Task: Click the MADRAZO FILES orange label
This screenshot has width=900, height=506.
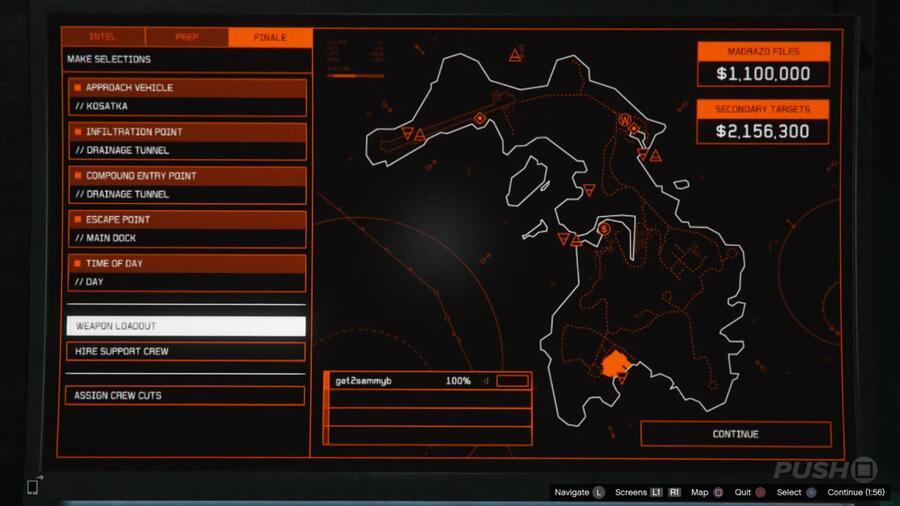Action: point(763,51)
